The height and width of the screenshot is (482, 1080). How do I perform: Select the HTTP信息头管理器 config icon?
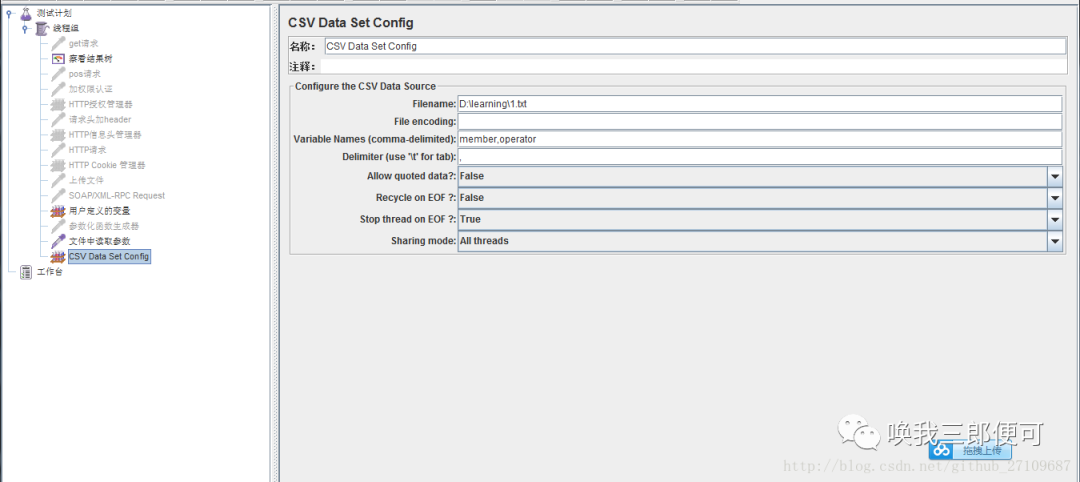point(59,135)
